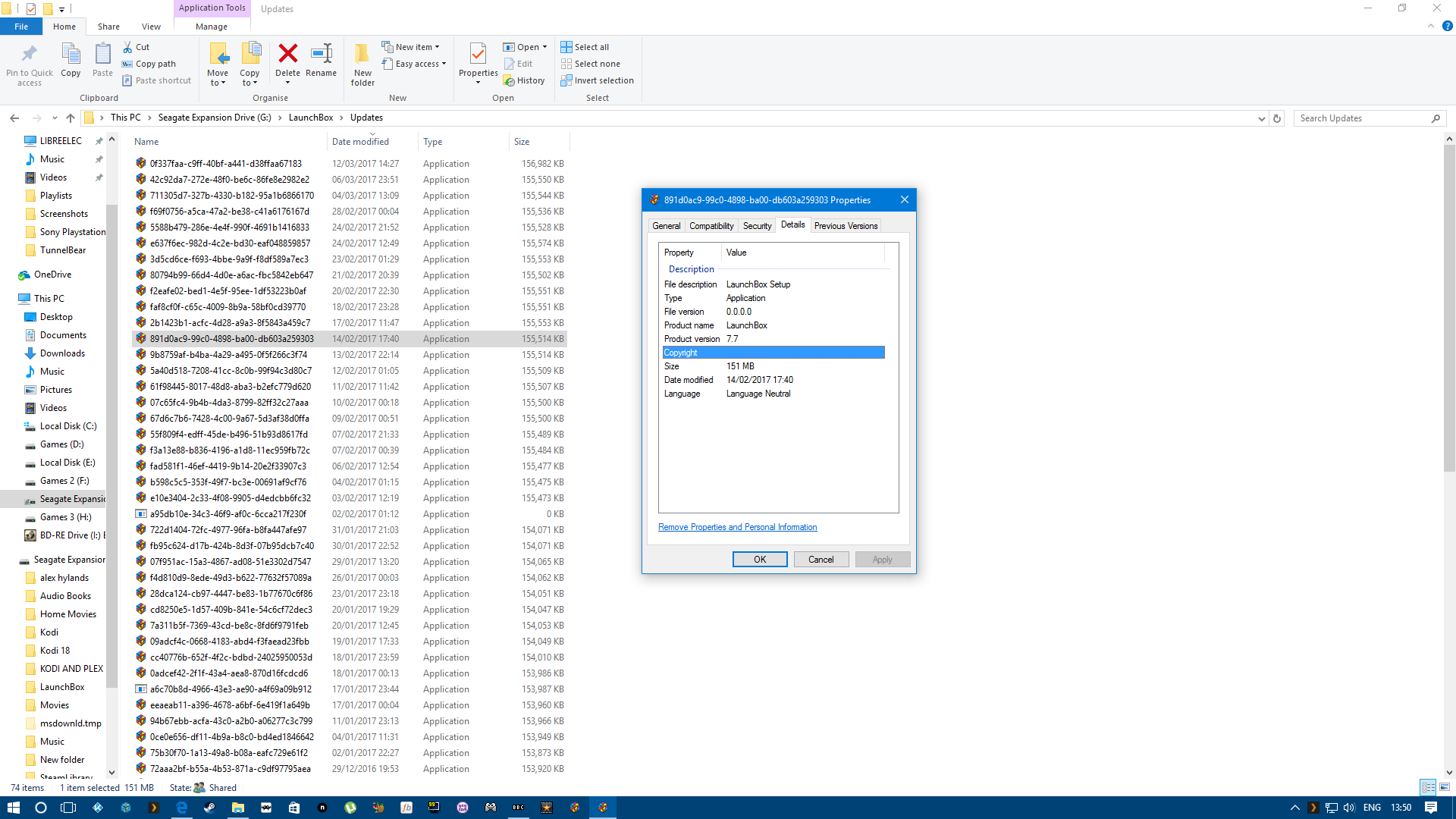Screen dimensions: 1456x819
Task: Select the Downloads folder in navigation pane
Action: point(62,353)
